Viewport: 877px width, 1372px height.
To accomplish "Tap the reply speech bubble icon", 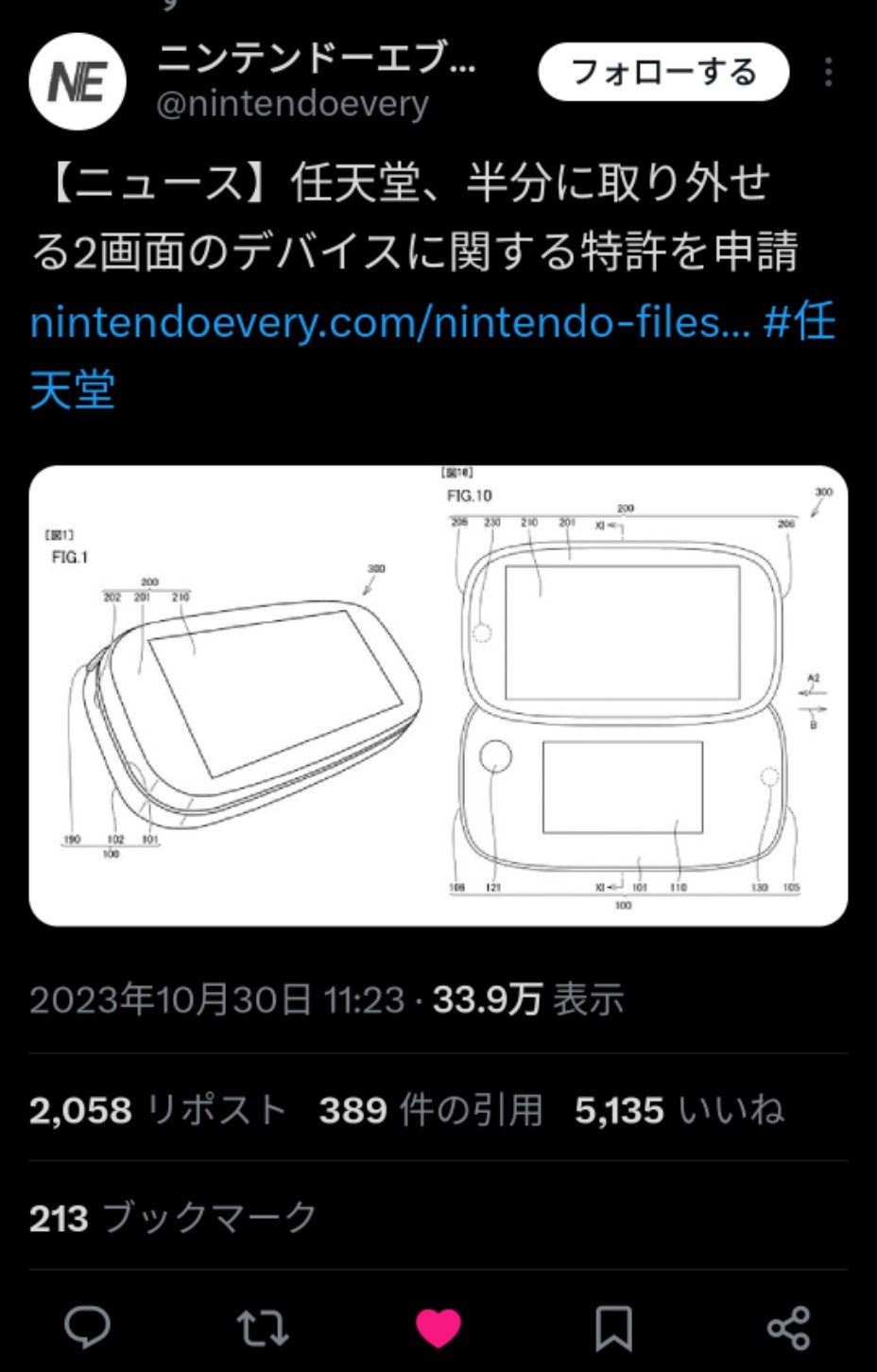I will [x=87, y=1328].
